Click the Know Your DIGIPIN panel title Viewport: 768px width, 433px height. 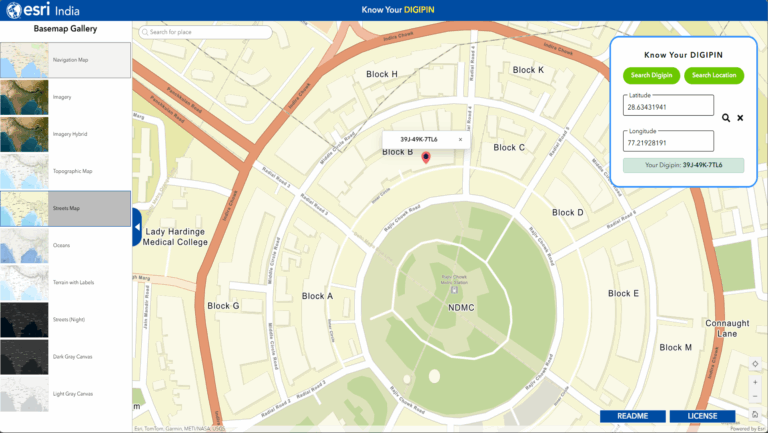coord(683,55)
